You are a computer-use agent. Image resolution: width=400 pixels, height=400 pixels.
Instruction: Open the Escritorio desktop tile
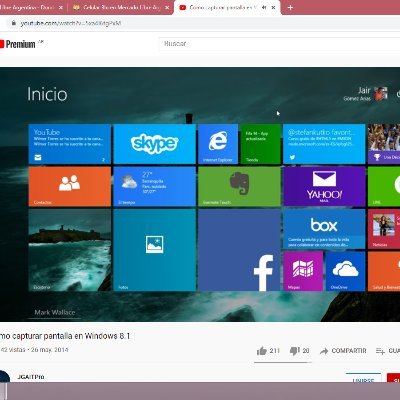70,250
